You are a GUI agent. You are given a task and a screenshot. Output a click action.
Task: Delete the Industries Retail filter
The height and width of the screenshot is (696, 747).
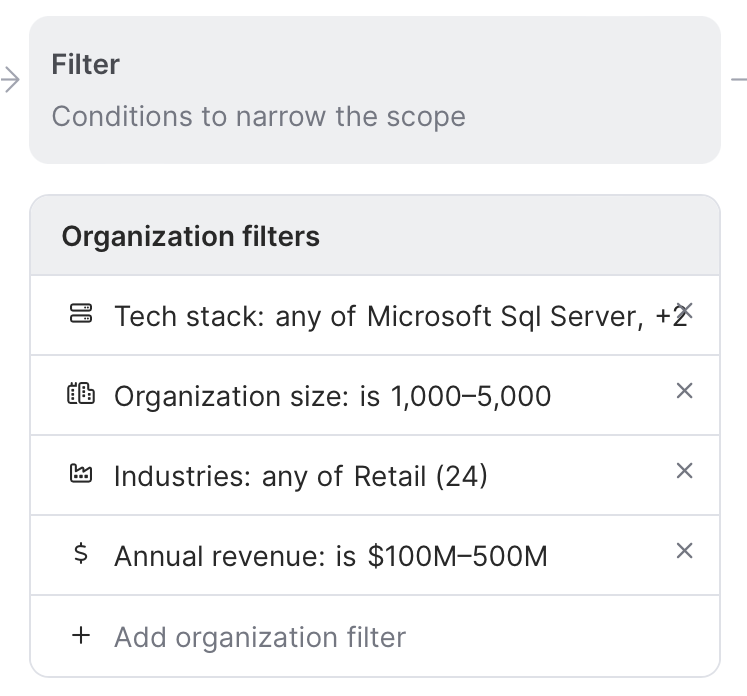685,471
